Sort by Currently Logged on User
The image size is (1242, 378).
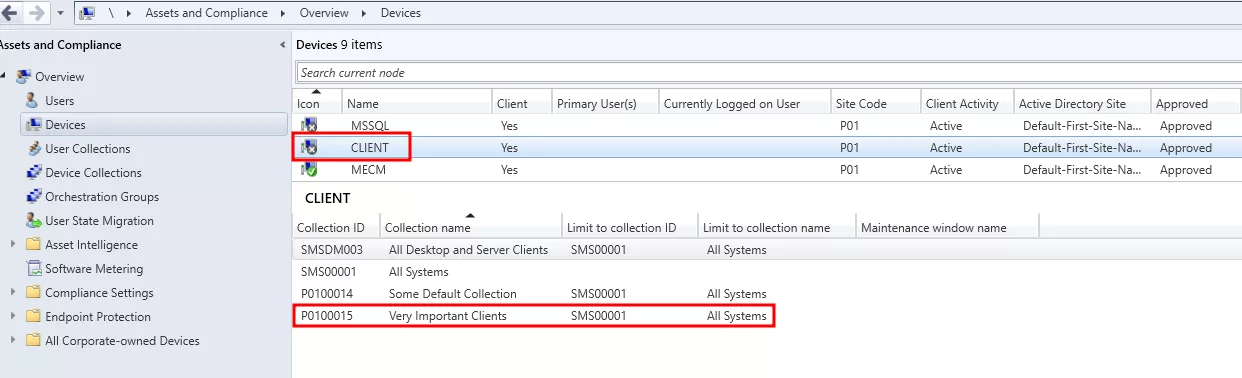[x=745, y=103]
